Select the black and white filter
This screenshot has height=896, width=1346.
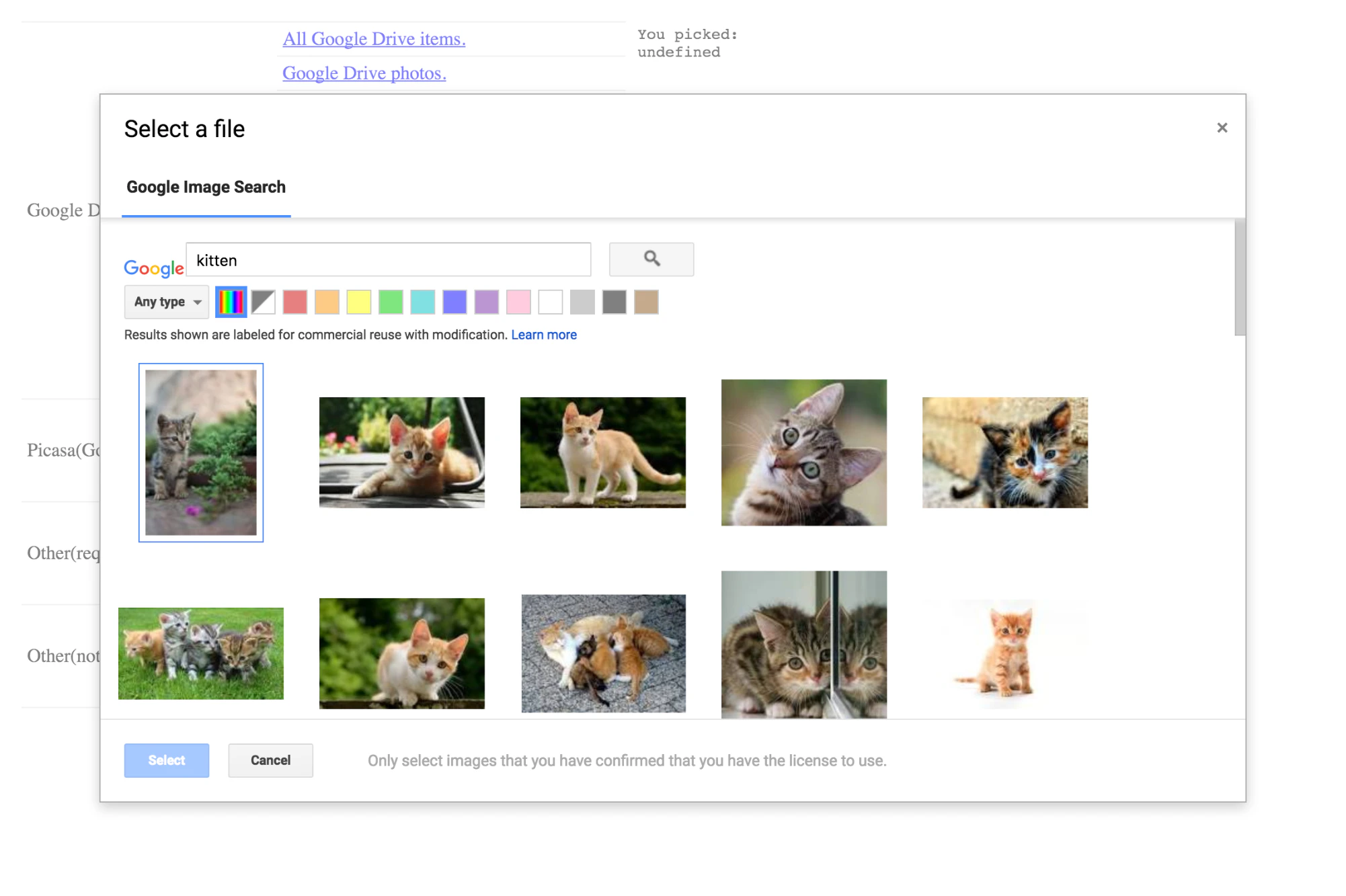[x=264, y=302]
